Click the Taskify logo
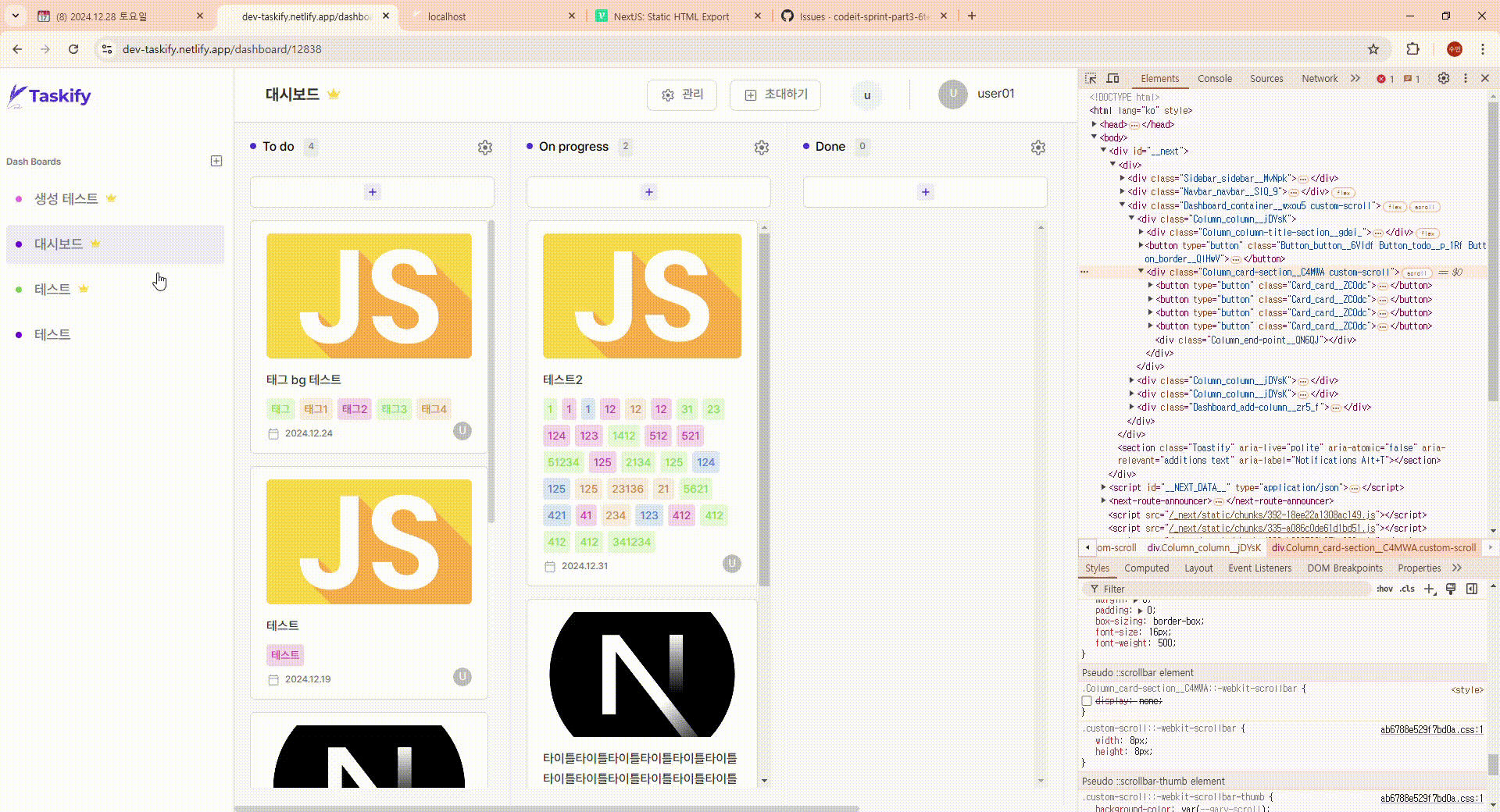This screenshot has width=1500, height=812. click(x=49, y=96)
